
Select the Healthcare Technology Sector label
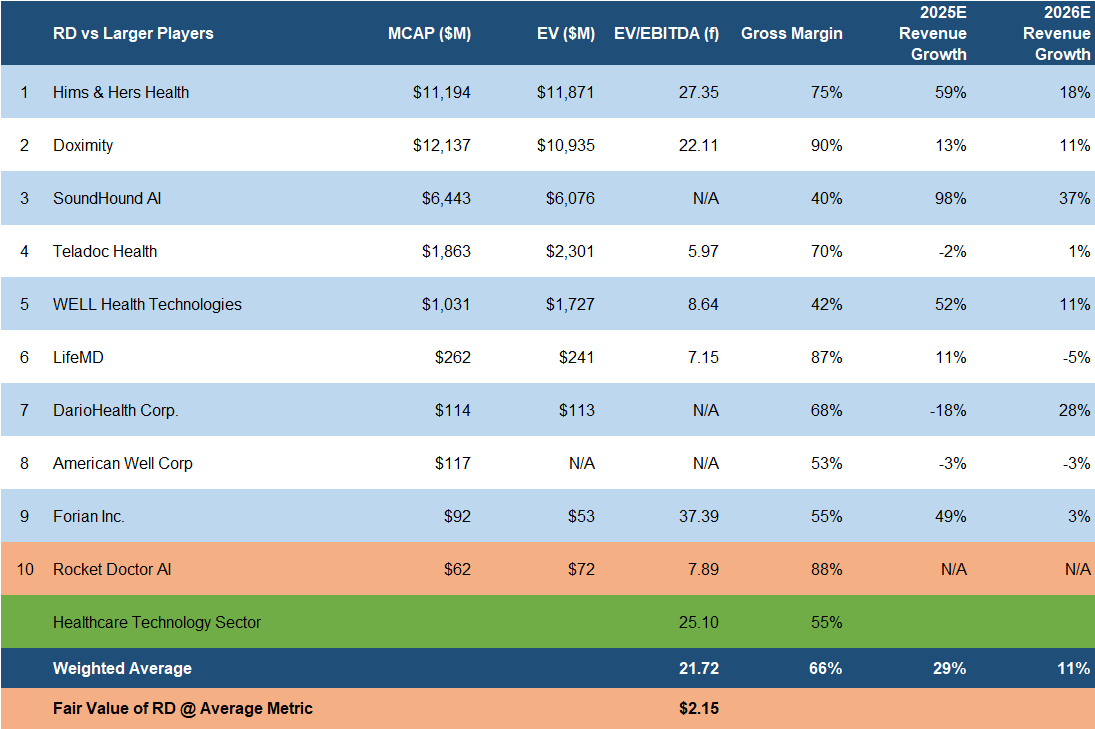tap(157, 622)
